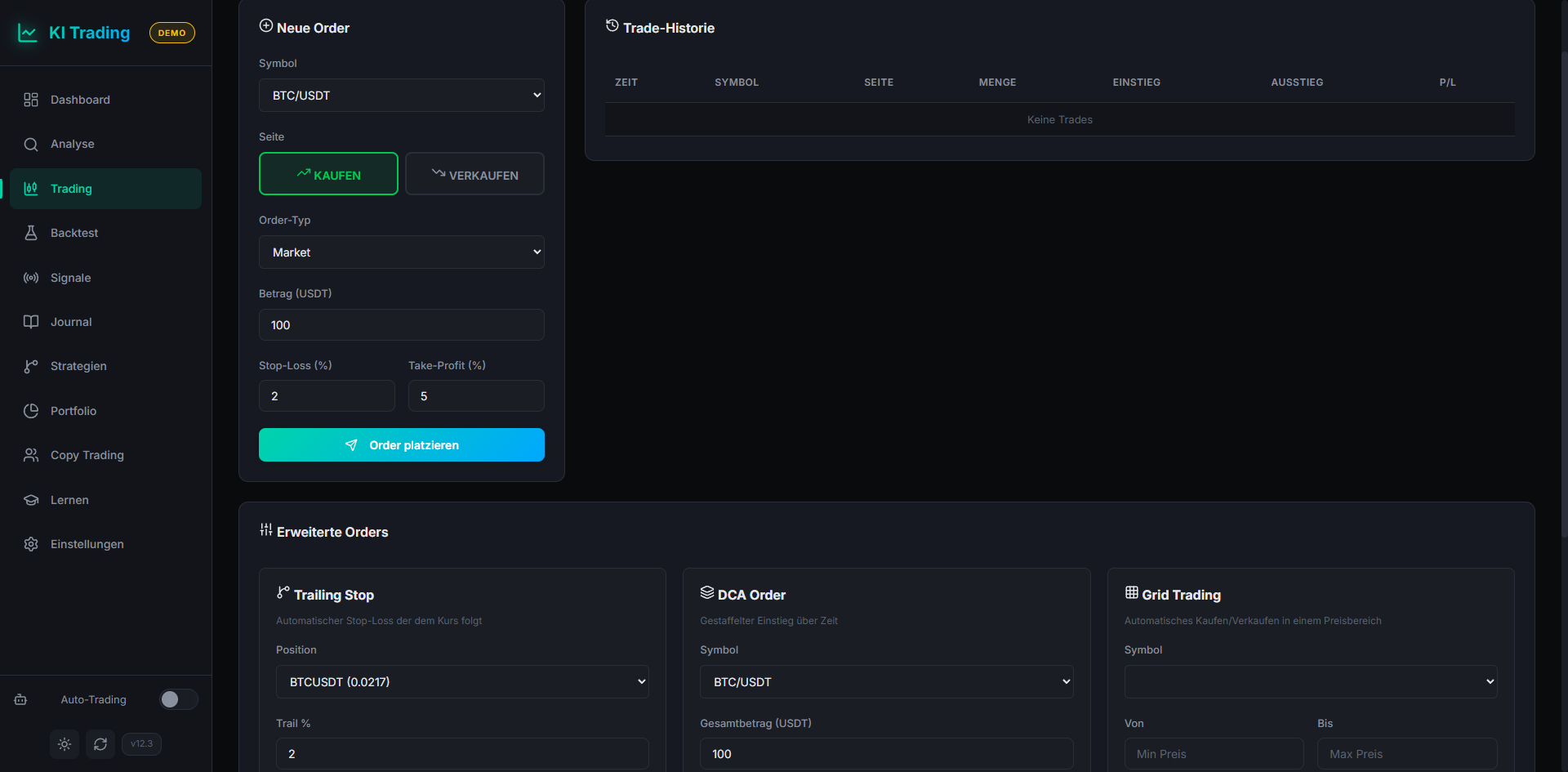Open the BTC/USDT symbol dropdown in Neue Order
The height and width of the screenshot is (772, 1568).
pos(401,96)
